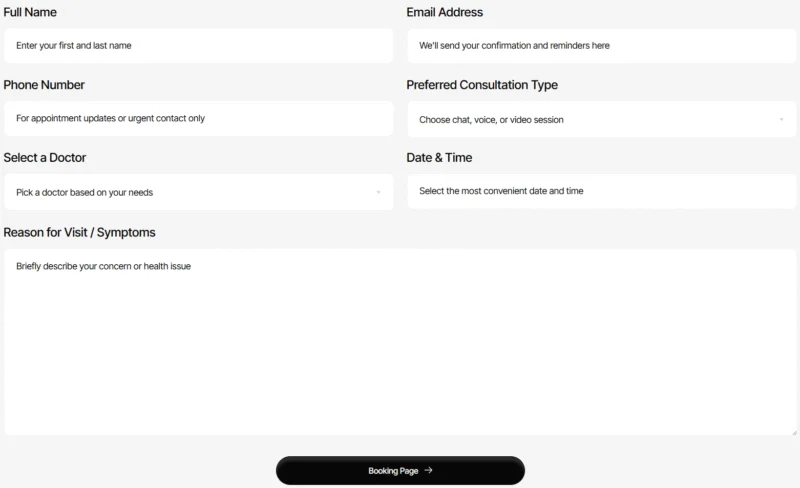Click the 'Pick a doctor based on your needs' text
Screen dimensions: 800x488
pos(85,192)
